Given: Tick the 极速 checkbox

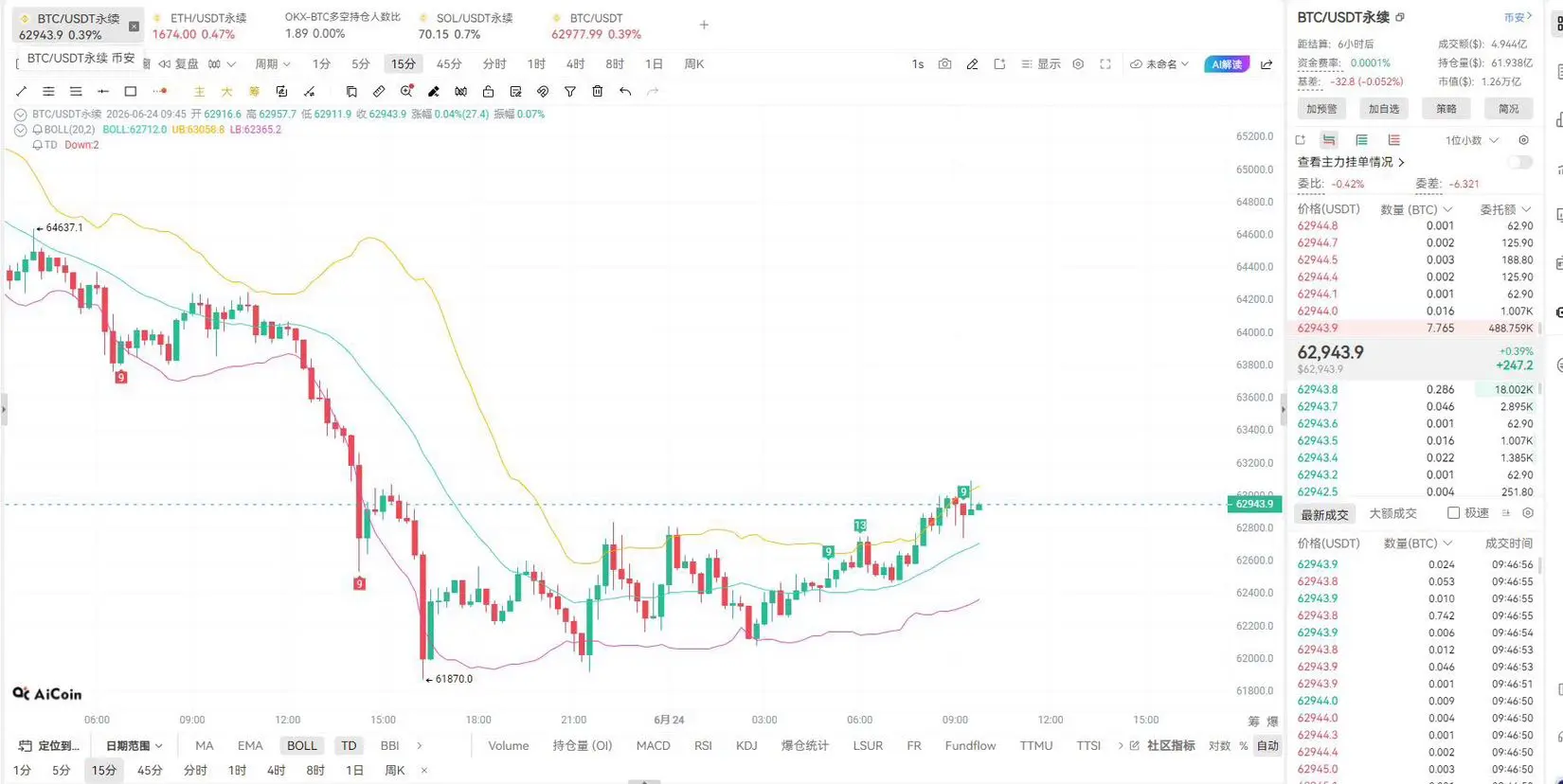Looking at the screenshot, I should (1453, 513).
